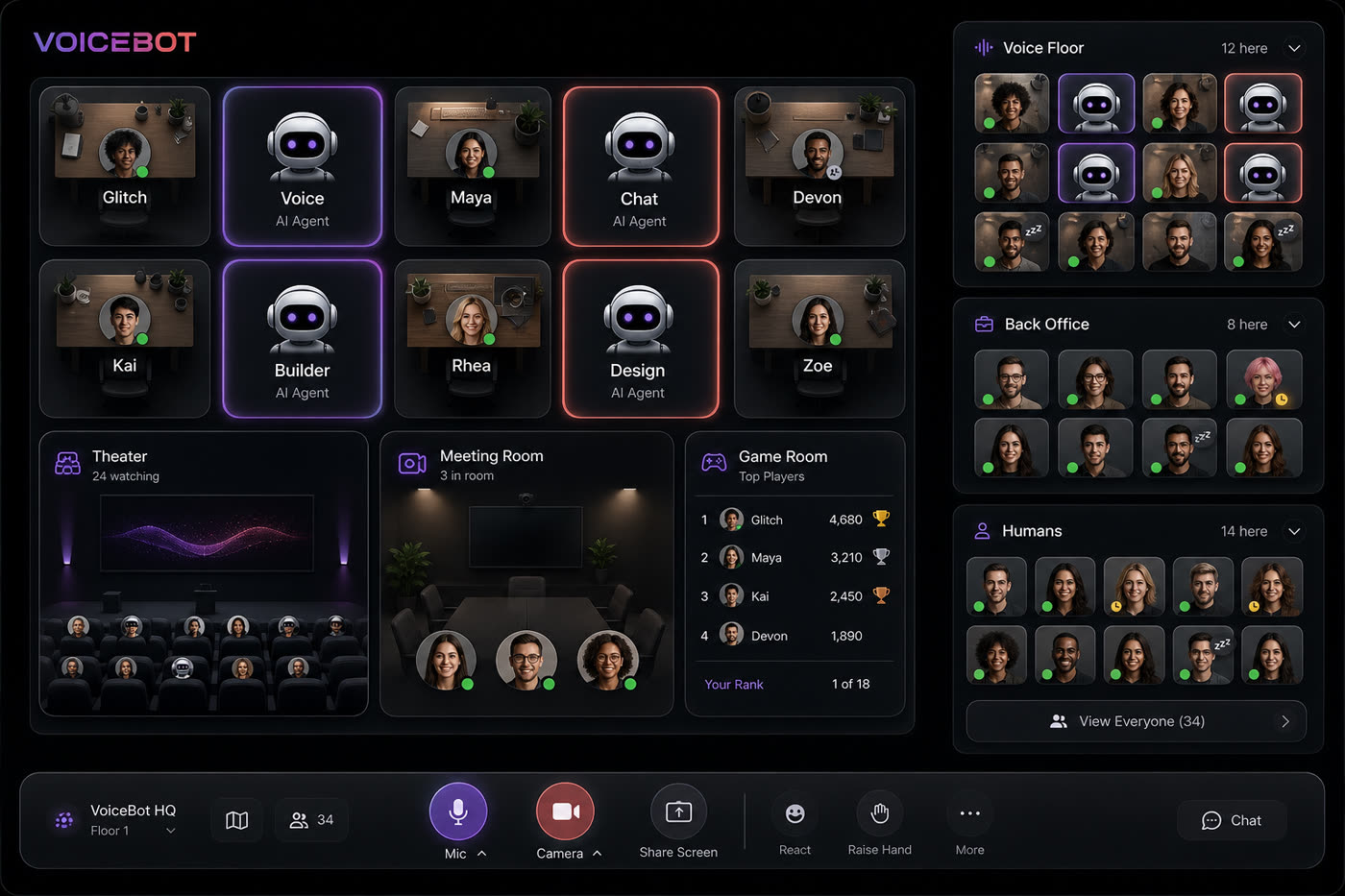Viewport: 1345px width, 896px height.
Task: Expand the VoiceBot HQ Floor 1 dropdown
Action: pos(171,831)
